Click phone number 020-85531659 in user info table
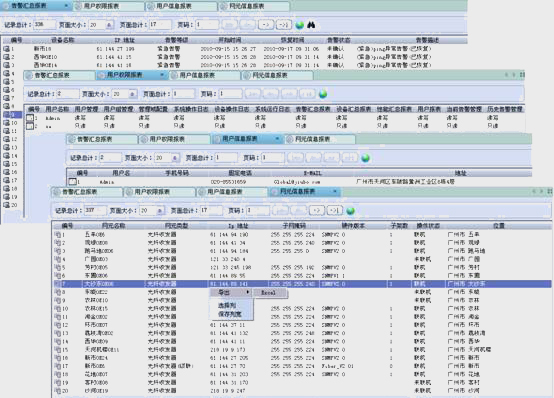The width and height of the screenshot is (554, 398). pos(229,182)
